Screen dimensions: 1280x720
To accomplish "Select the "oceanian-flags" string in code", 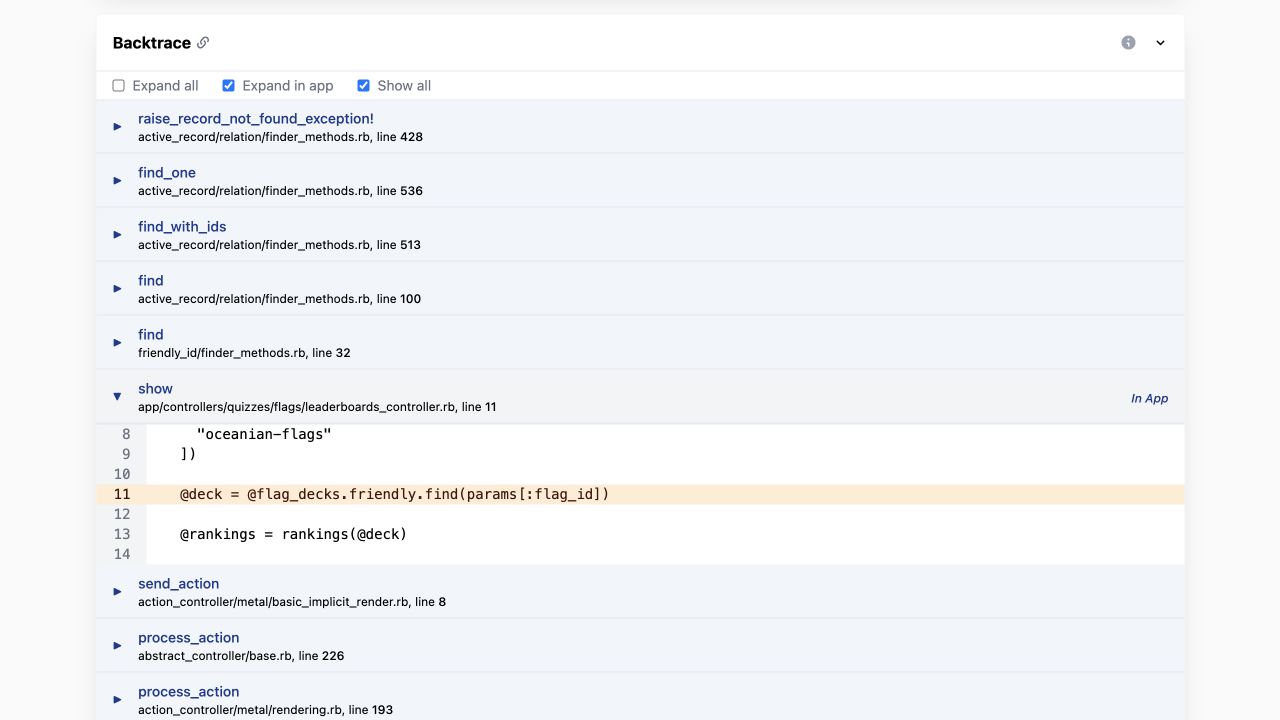I will pyautogui.click(x=264, y=434).
